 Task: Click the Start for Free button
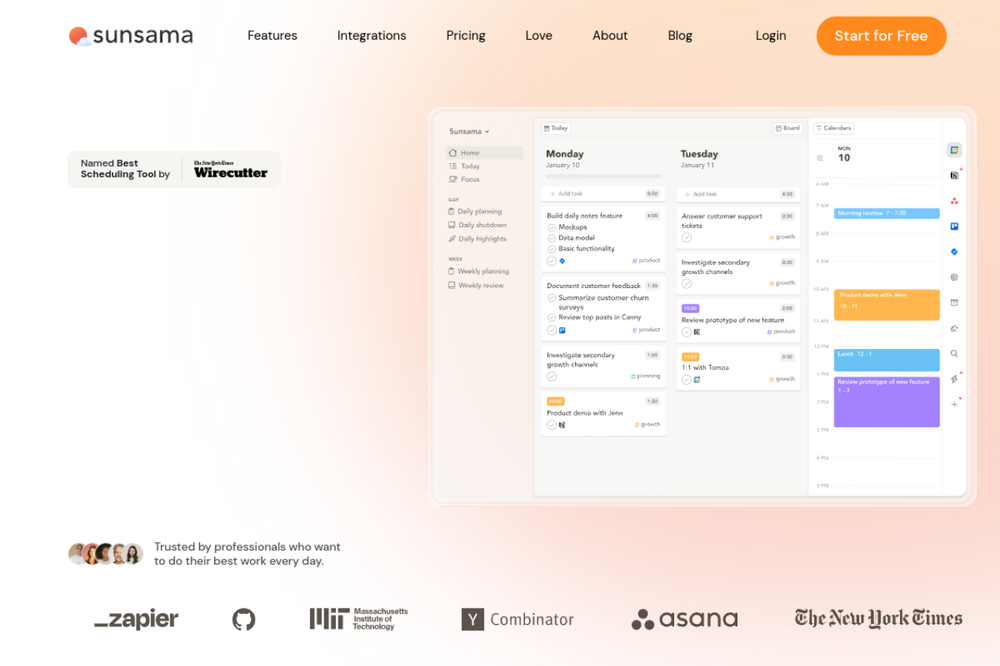(x=881, y=36)
